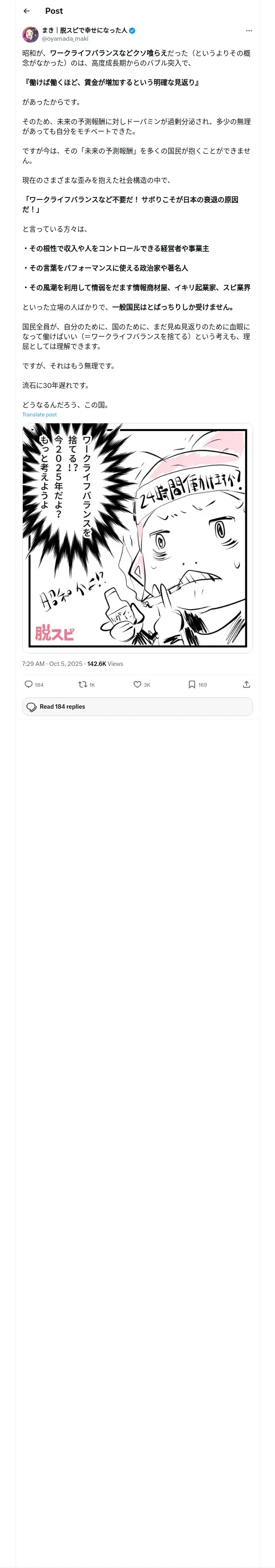The height and width of the screenshot is (1568, 275).
Task: Click the Post header title
Action: [x=54, y=11]
